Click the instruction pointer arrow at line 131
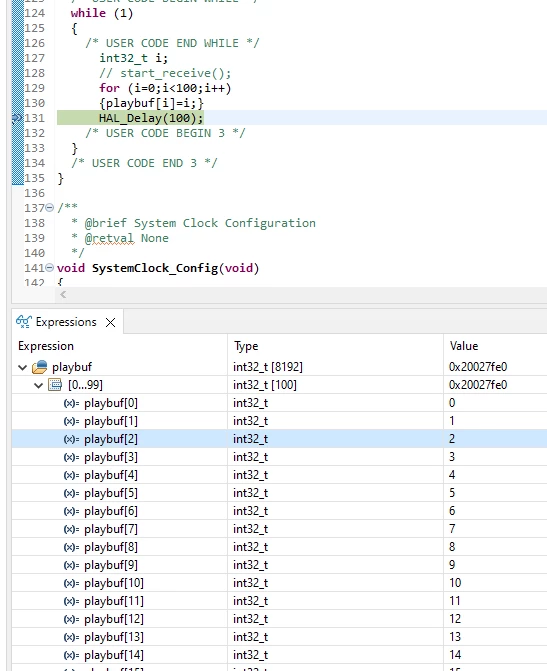The image size is (547, 671). click(x=17, y=118)
